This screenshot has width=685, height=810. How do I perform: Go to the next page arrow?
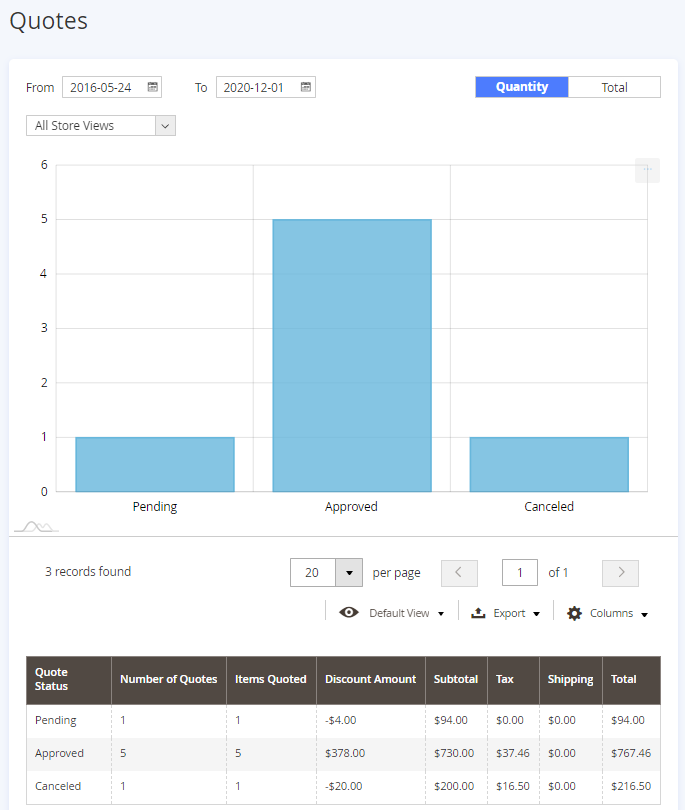[620, 573]
